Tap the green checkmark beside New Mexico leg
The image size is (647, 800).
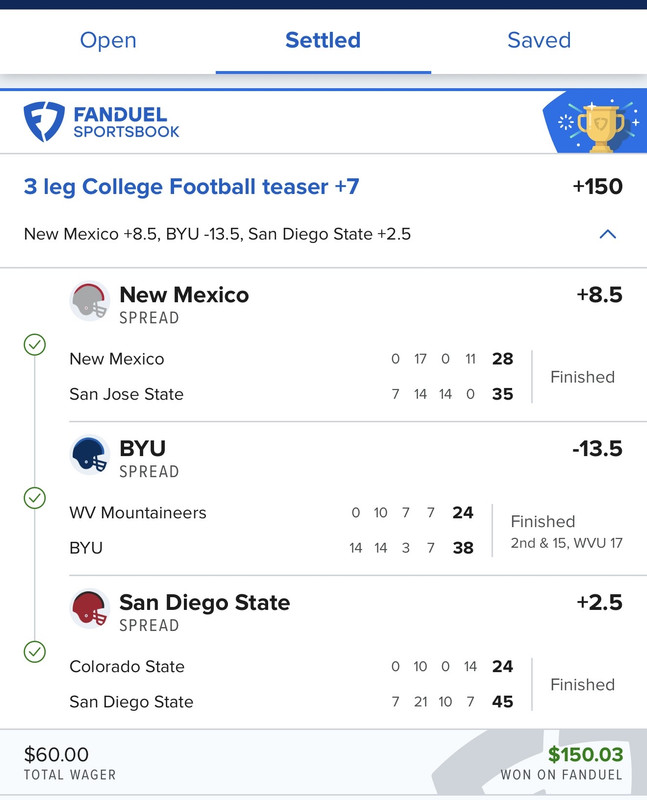pyautogui.click(x=35, y=345)
